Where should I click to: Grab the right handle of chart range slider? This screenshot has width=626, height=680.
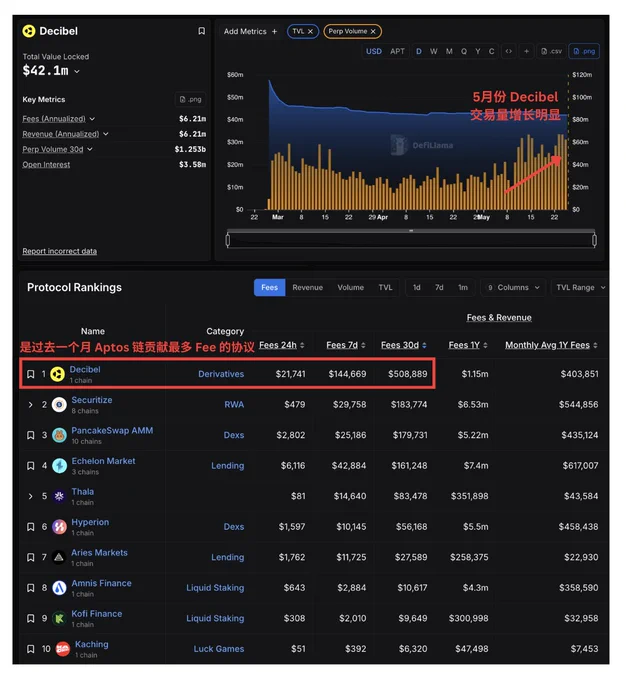tap(594, 240)
